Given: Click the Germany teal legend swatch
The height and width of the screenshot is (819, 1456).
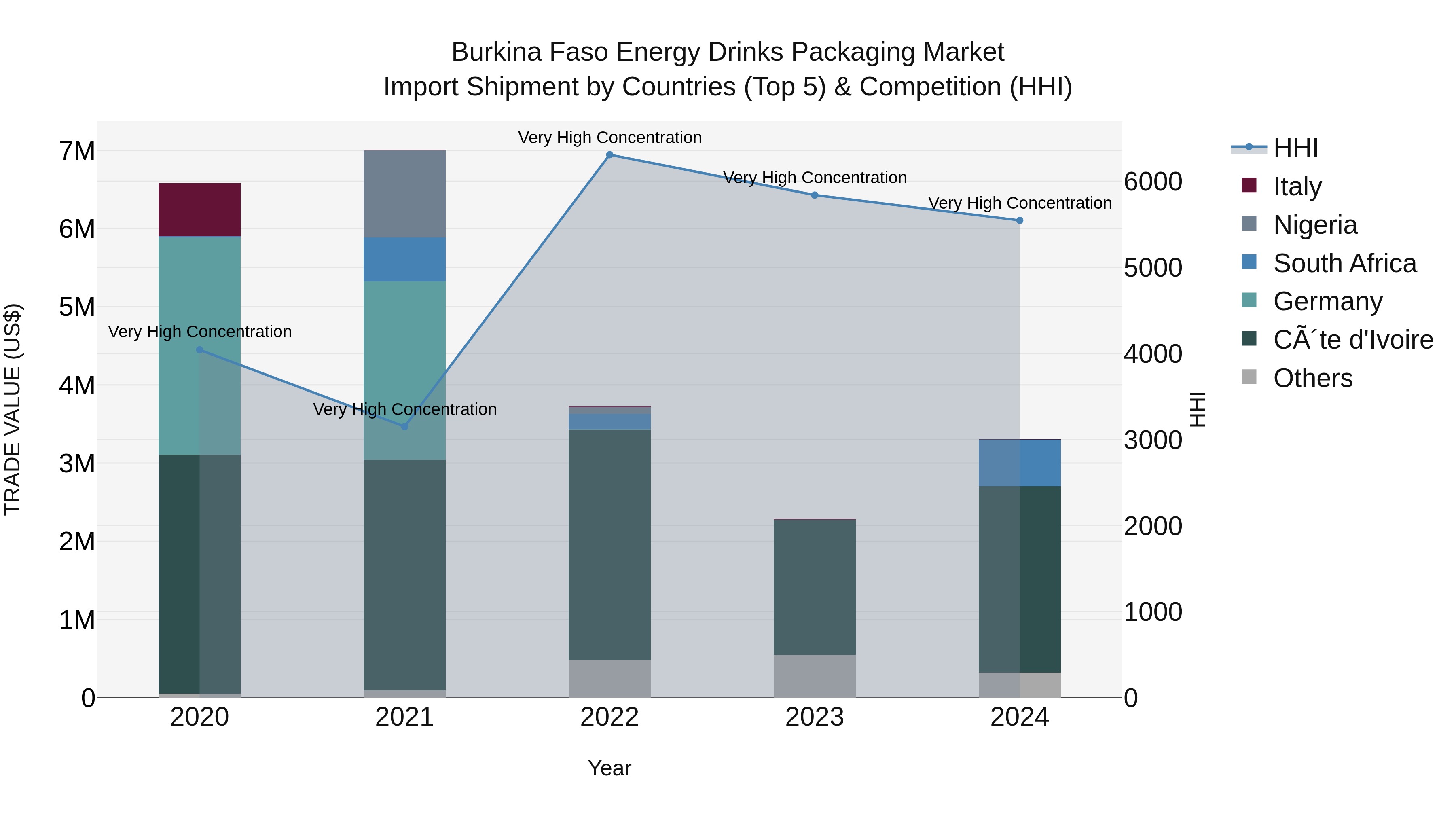Looking at the screenshot, I should [1249, 300].
